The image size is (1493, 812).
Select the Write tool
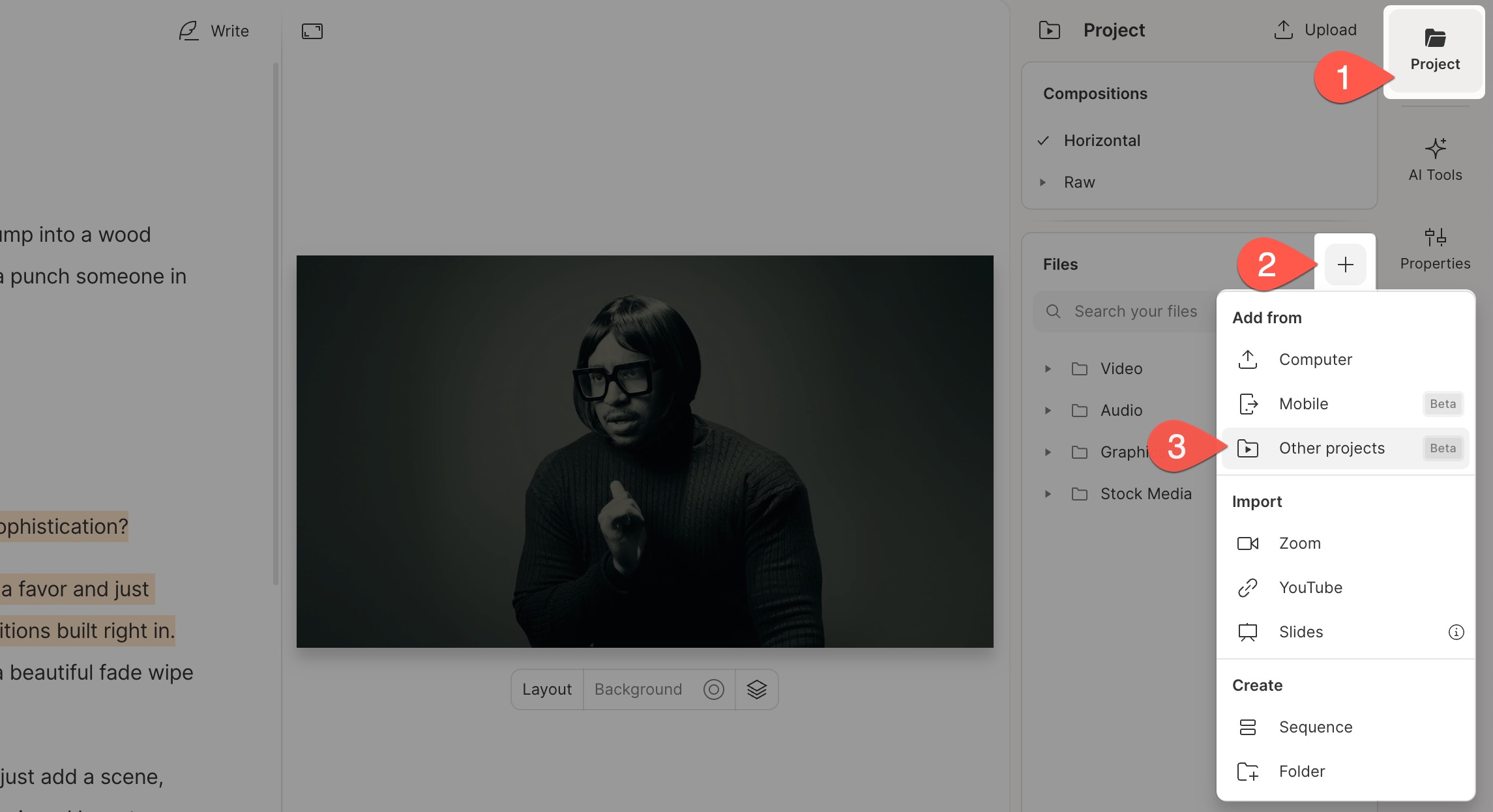pyautogui.click(x=214, y=30)
